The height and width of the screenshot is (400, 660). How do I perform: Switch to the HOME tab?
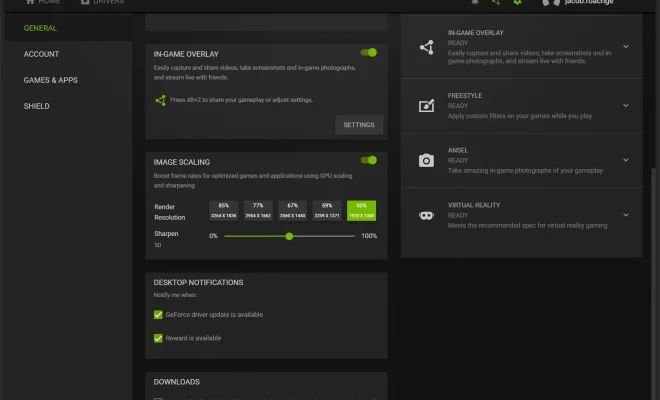click(43, 2)
